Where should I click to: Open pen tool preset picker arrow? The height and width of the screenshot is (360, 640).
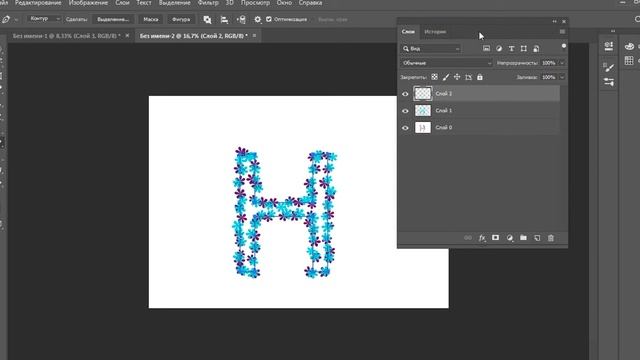click(x=16, y=19)
